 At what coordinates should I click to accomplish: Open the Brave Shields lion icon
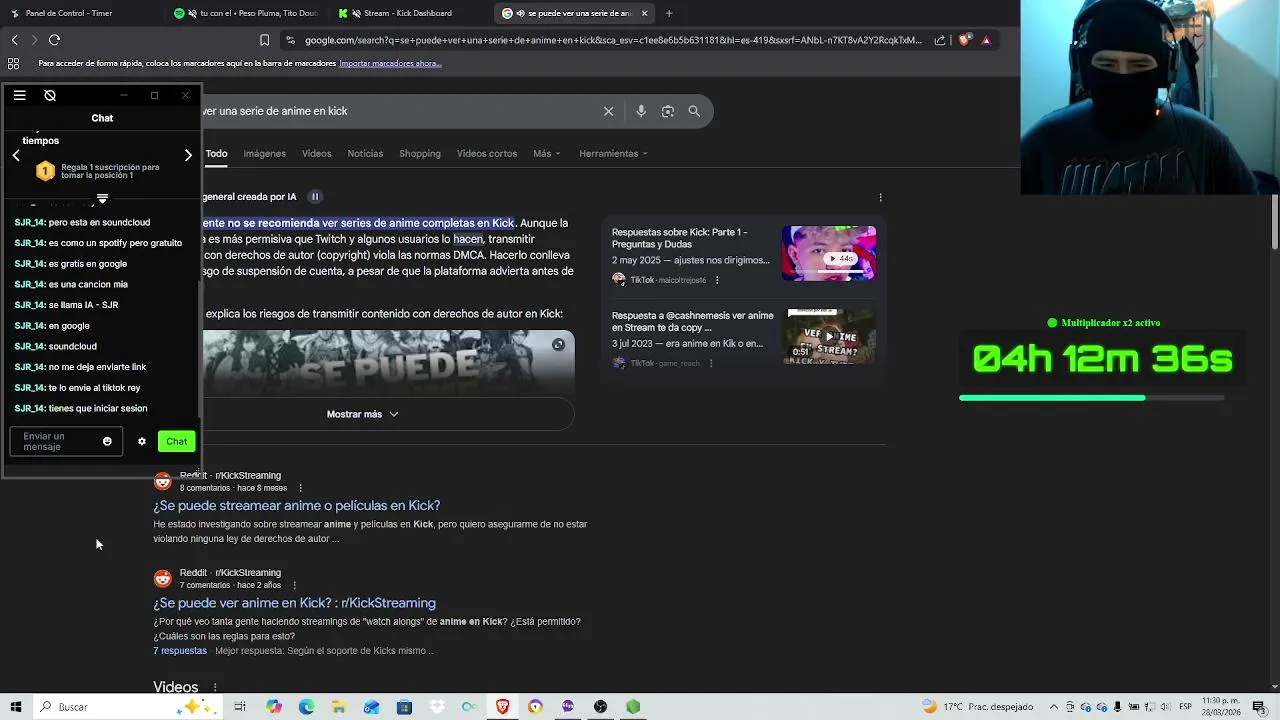pyautogui.click(x=964, y=40)
